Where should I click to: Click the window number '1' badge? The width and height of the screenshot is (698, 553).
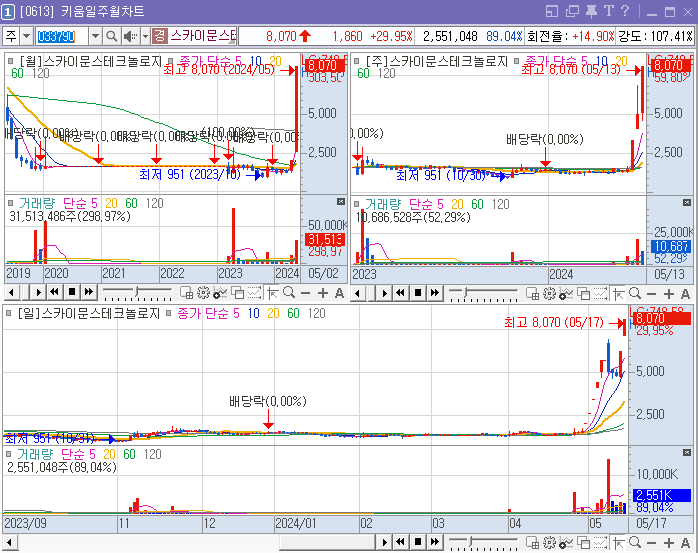click(8, 12)
